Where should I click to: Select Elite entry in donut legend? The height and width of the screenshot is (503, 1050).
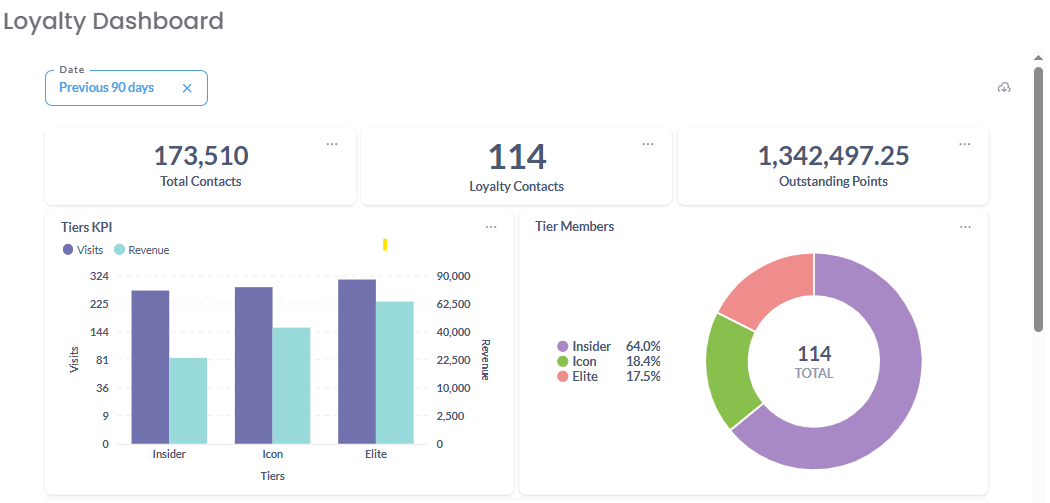(x=578, y=376)
